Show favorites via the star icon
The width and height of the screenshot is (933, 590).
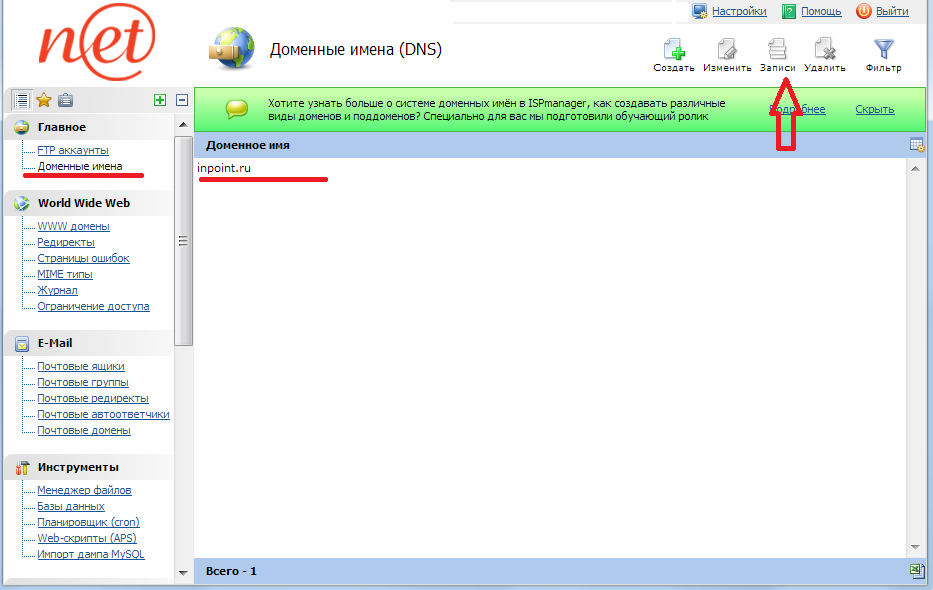point(44,100)
